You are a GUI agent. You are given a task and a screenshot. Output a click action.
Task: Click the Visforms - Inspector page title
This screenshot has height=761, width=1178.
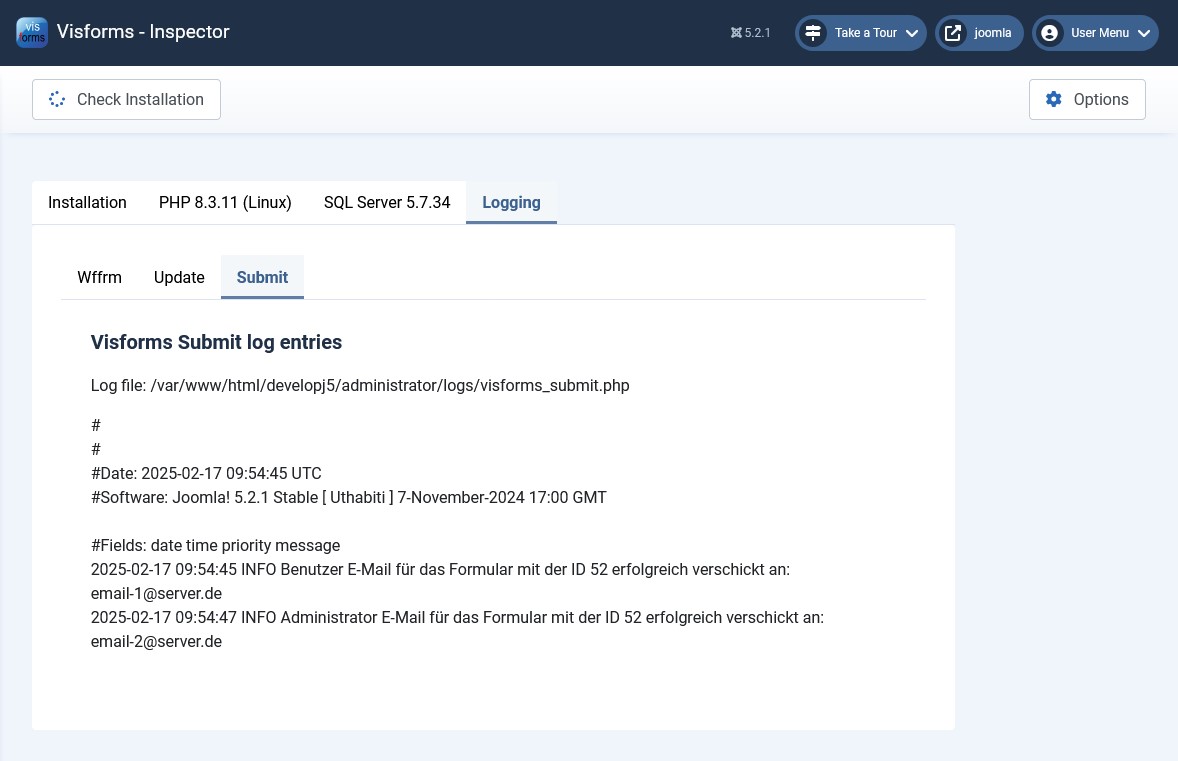[x=143, y=32]
